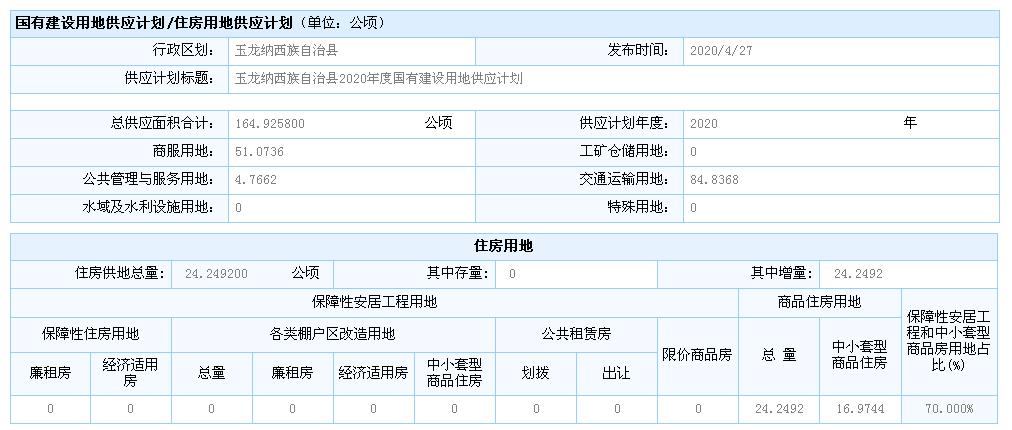1012x430 pixels.
Task: Click the housing total value 24.249200
Action: click(216, 274)
